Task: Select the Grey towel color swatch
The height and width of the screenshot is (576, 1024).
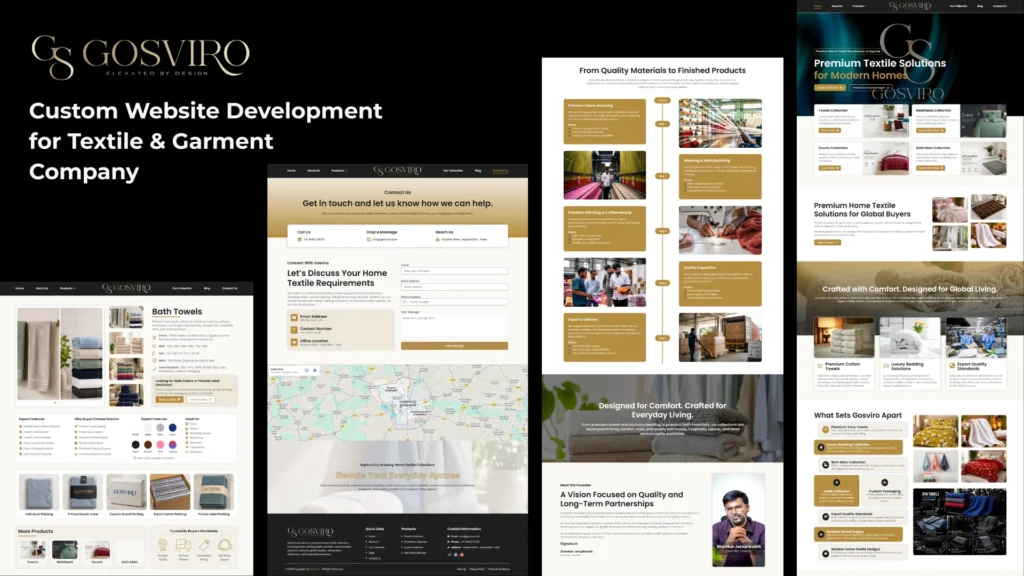Action: [x=160, y=428]
